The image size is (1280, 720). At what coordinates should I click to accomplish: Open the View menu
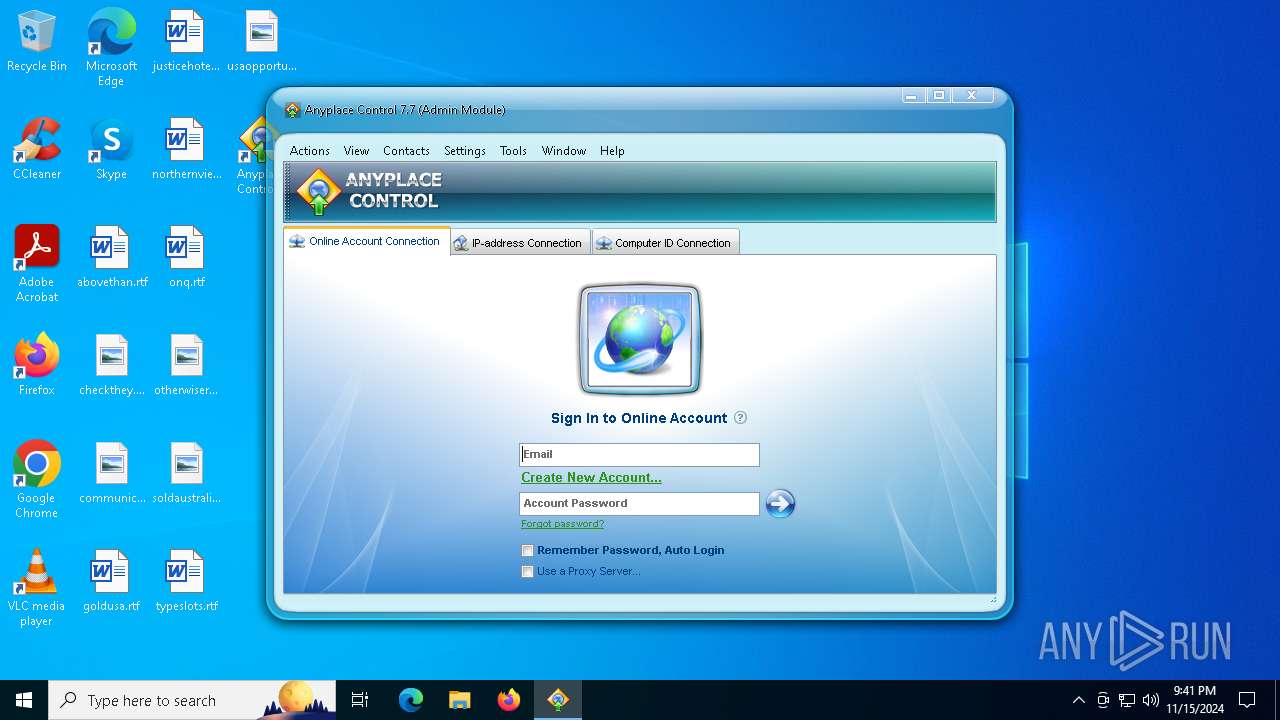coord(356,151)
